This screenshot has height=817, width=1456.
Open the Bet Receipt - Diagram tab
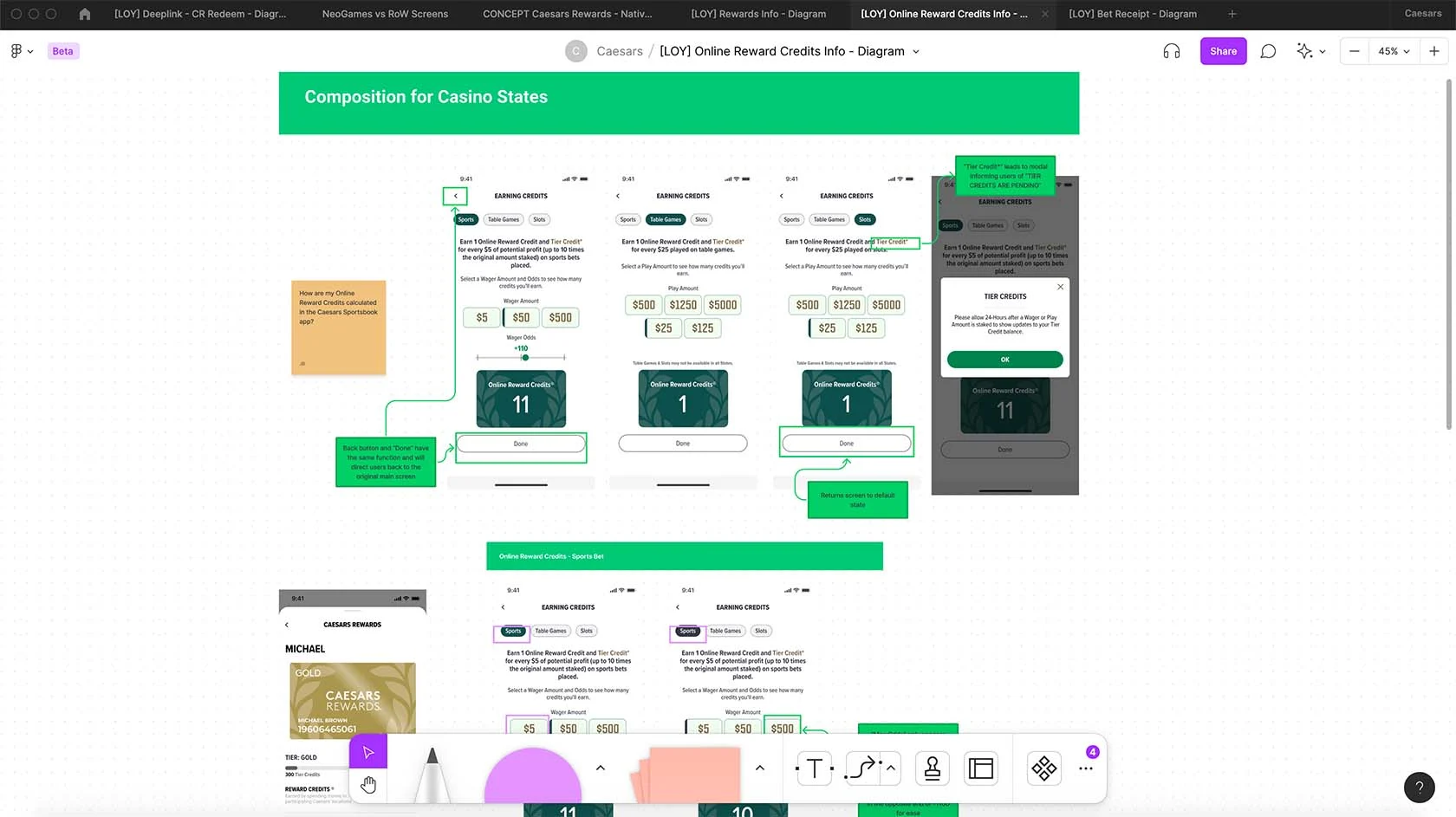coord(1133,14)
